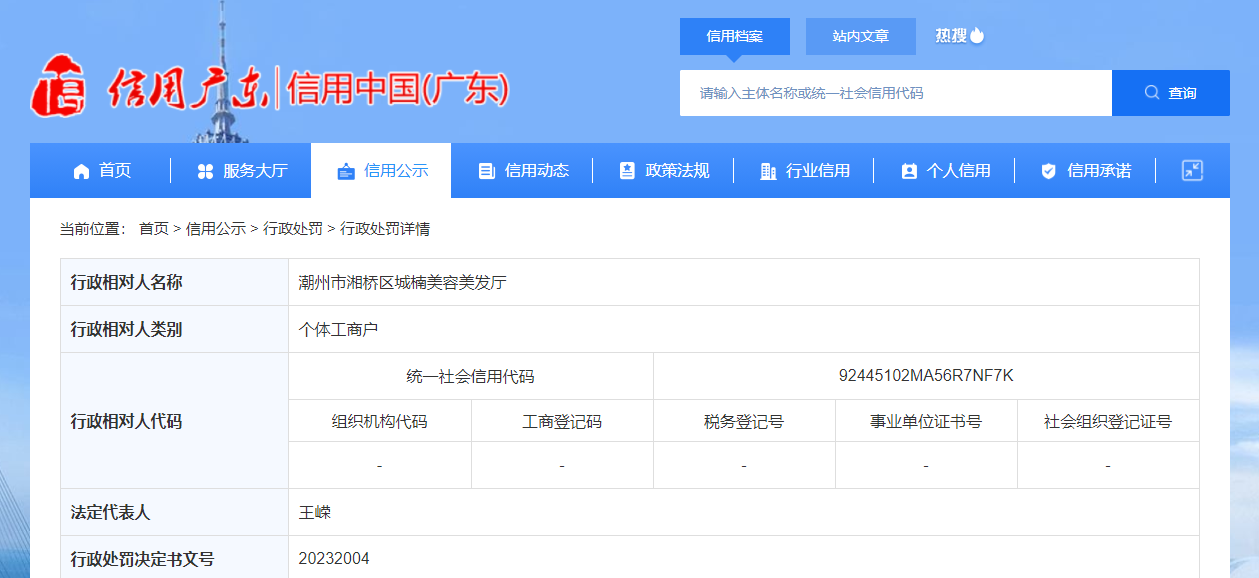This screenshot has width=1259, height=578.
Task: Click the 信用中国(广东) site title
Action: coord(398,89)
